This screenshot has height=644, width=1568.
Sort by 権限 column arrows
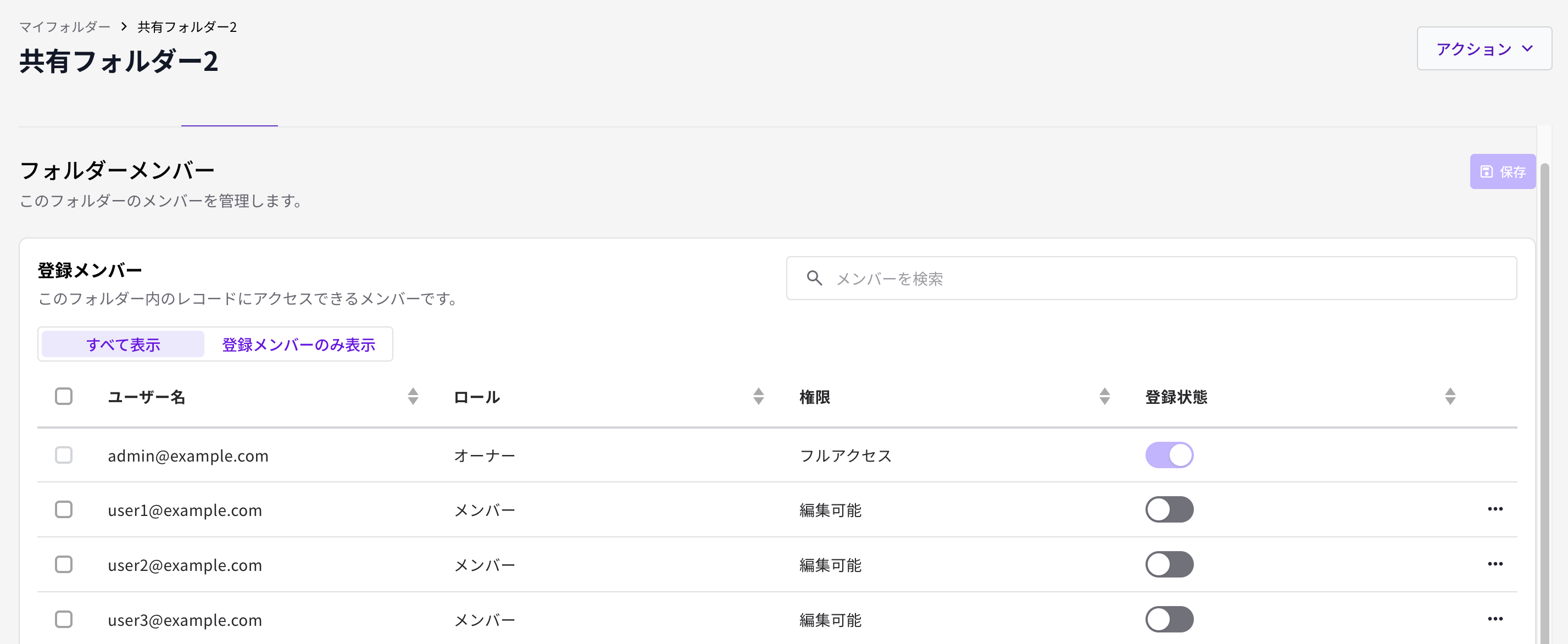[1105, 396]
